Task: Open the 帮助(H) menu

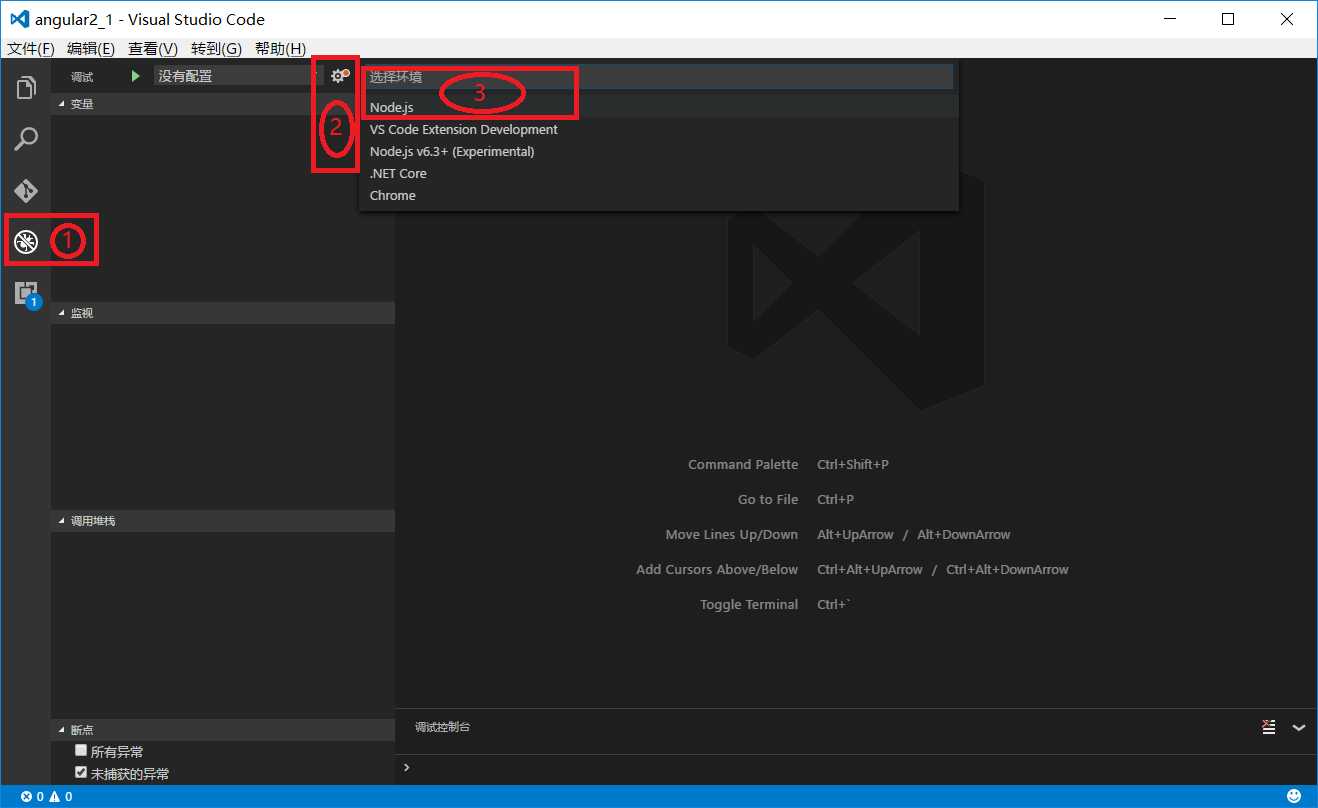Action: 280,48
